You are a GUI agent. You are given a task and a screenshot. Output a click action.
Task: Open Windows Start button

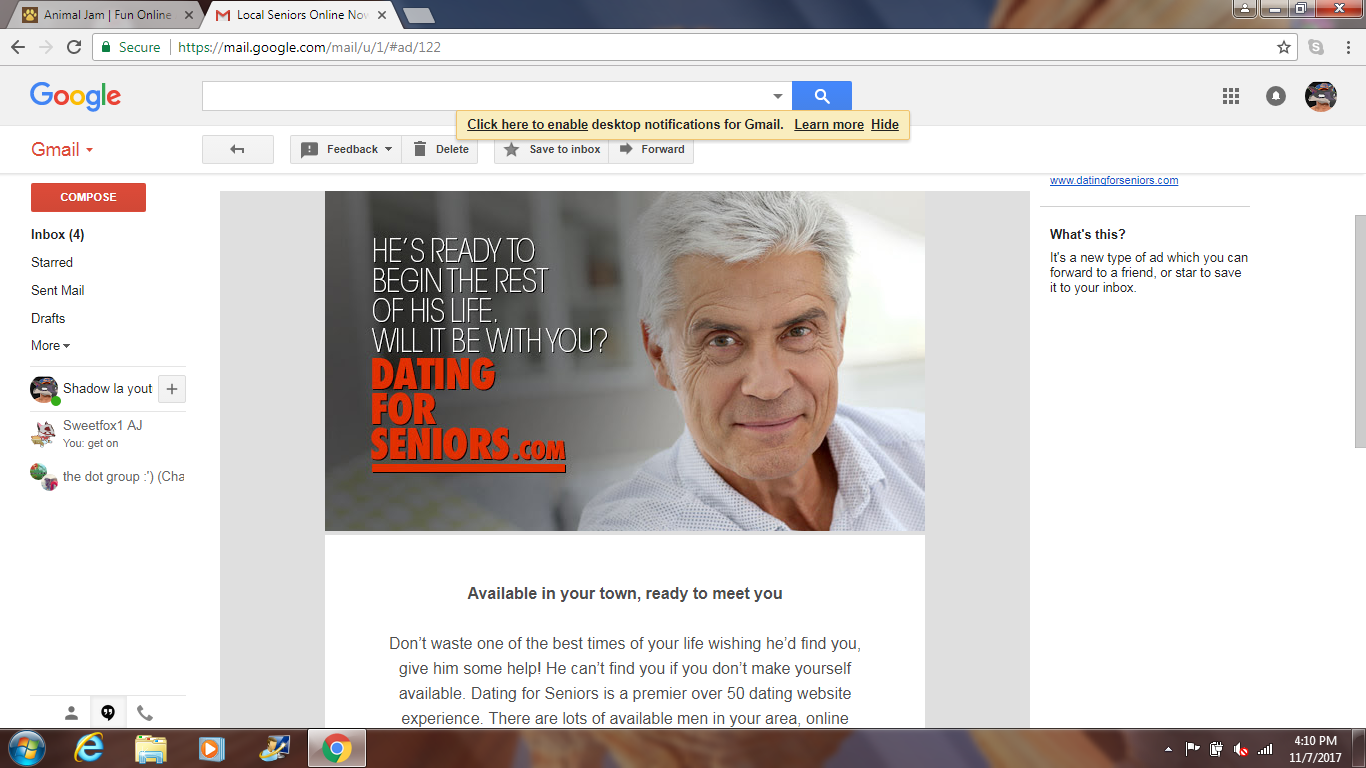(26, 748)
